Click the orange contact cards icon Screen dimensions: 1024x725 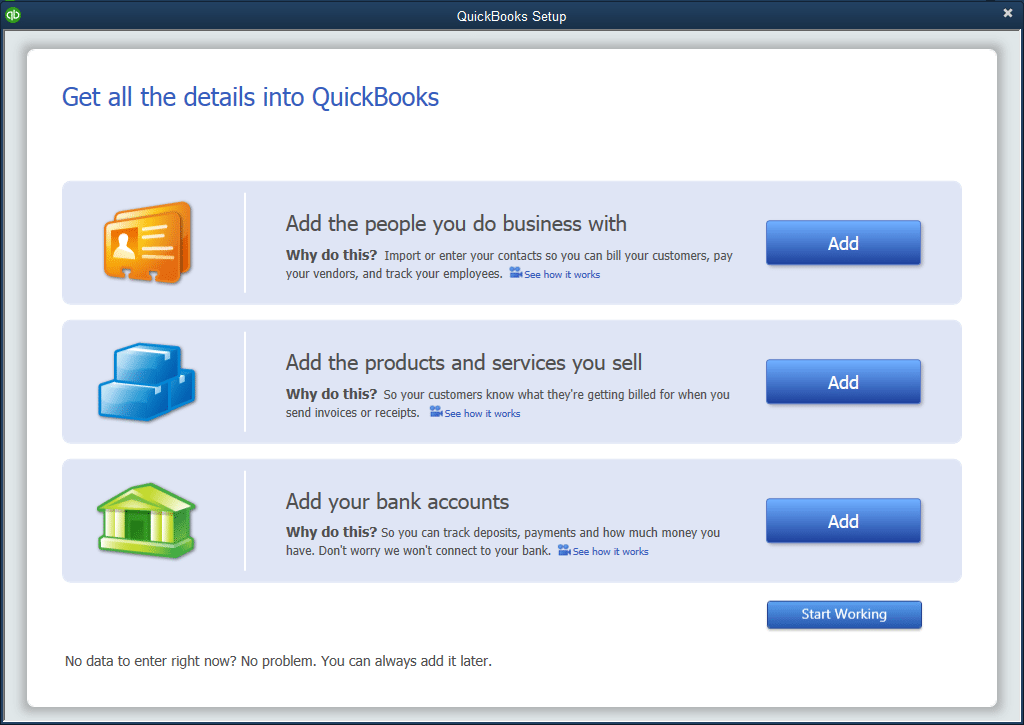coord(148,242)
